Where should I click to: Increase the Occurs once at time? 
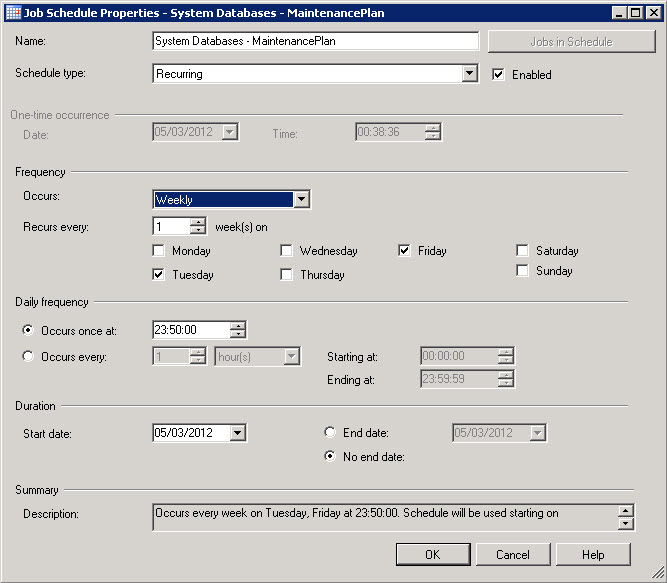click(238, 326)
